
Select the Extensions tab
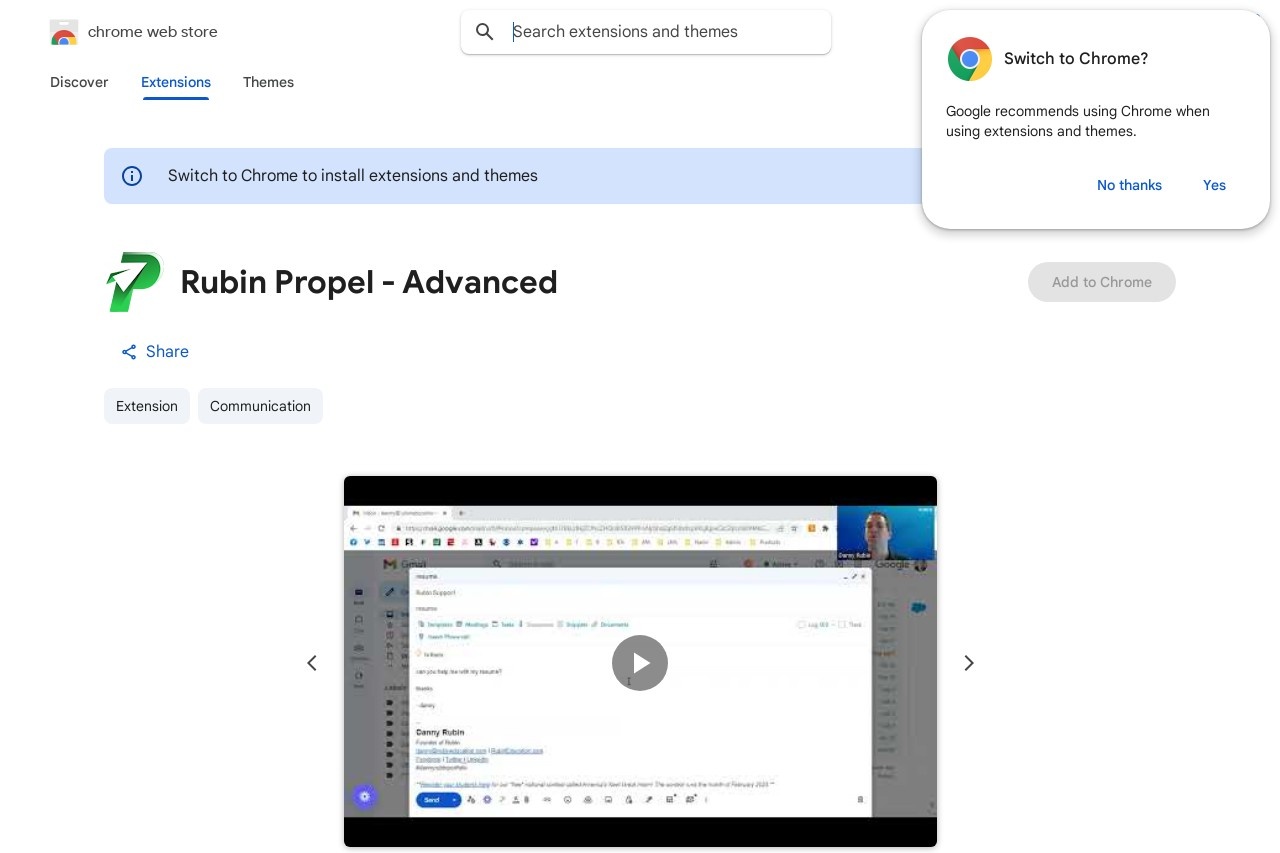(176, 82)
